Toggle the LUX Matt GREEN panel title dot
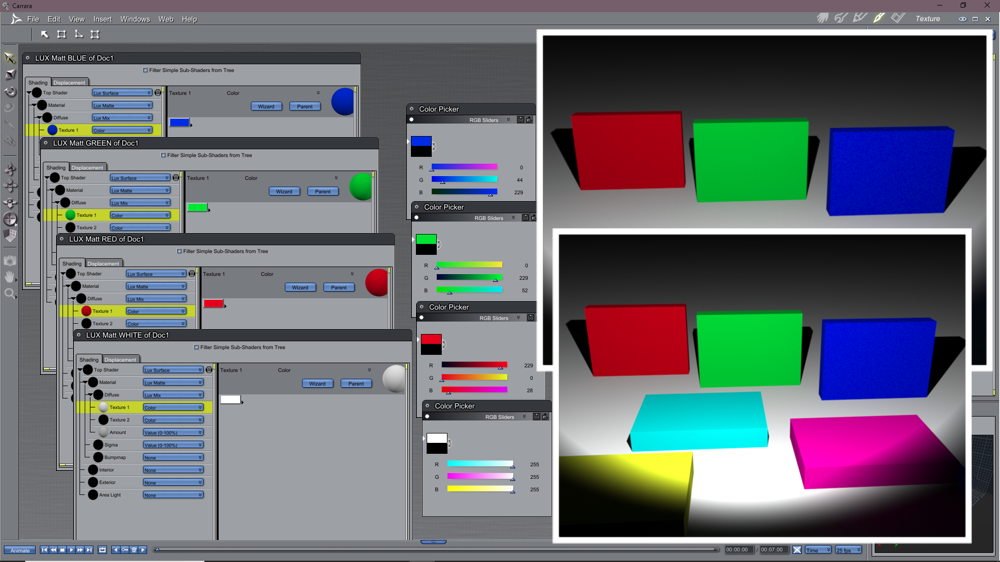1000x562 pixels. 45,143
